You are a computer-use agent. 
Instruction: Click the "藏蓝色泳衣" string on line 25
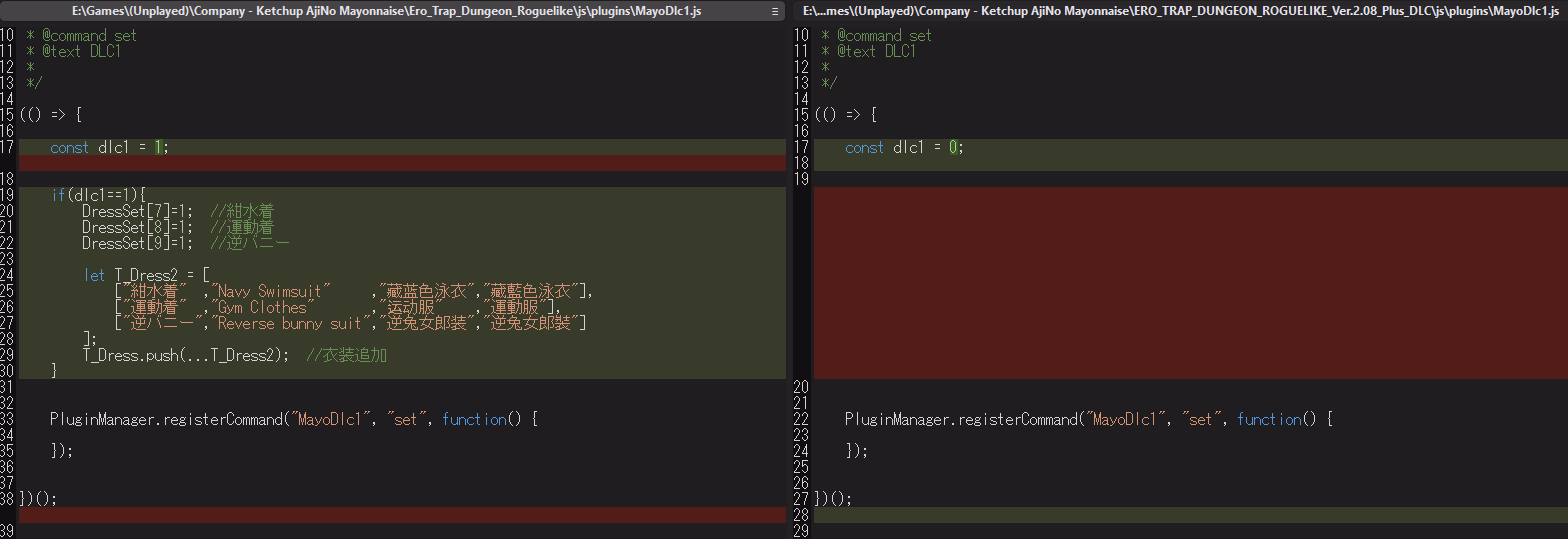coord(428,291)
